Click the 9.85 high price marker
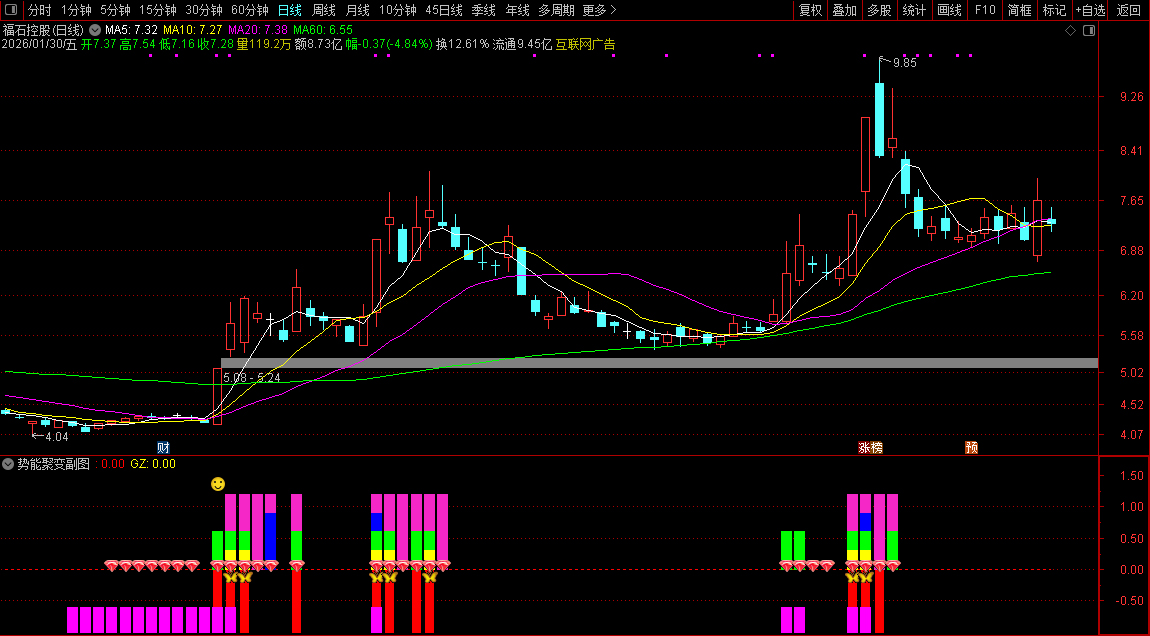Viewport: 1150px width, 636px height. pos(903,63)
